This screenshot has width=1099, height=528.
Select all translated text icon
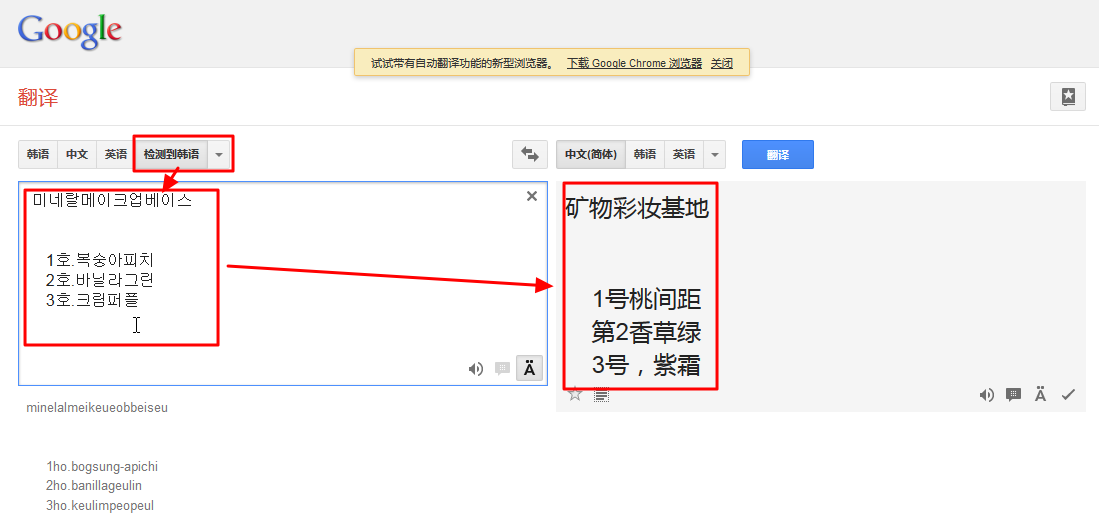point(601,395)
